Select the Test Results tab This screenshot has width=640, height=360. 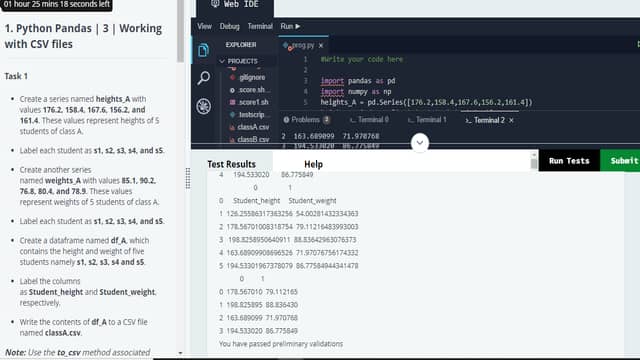coord(231,164)
